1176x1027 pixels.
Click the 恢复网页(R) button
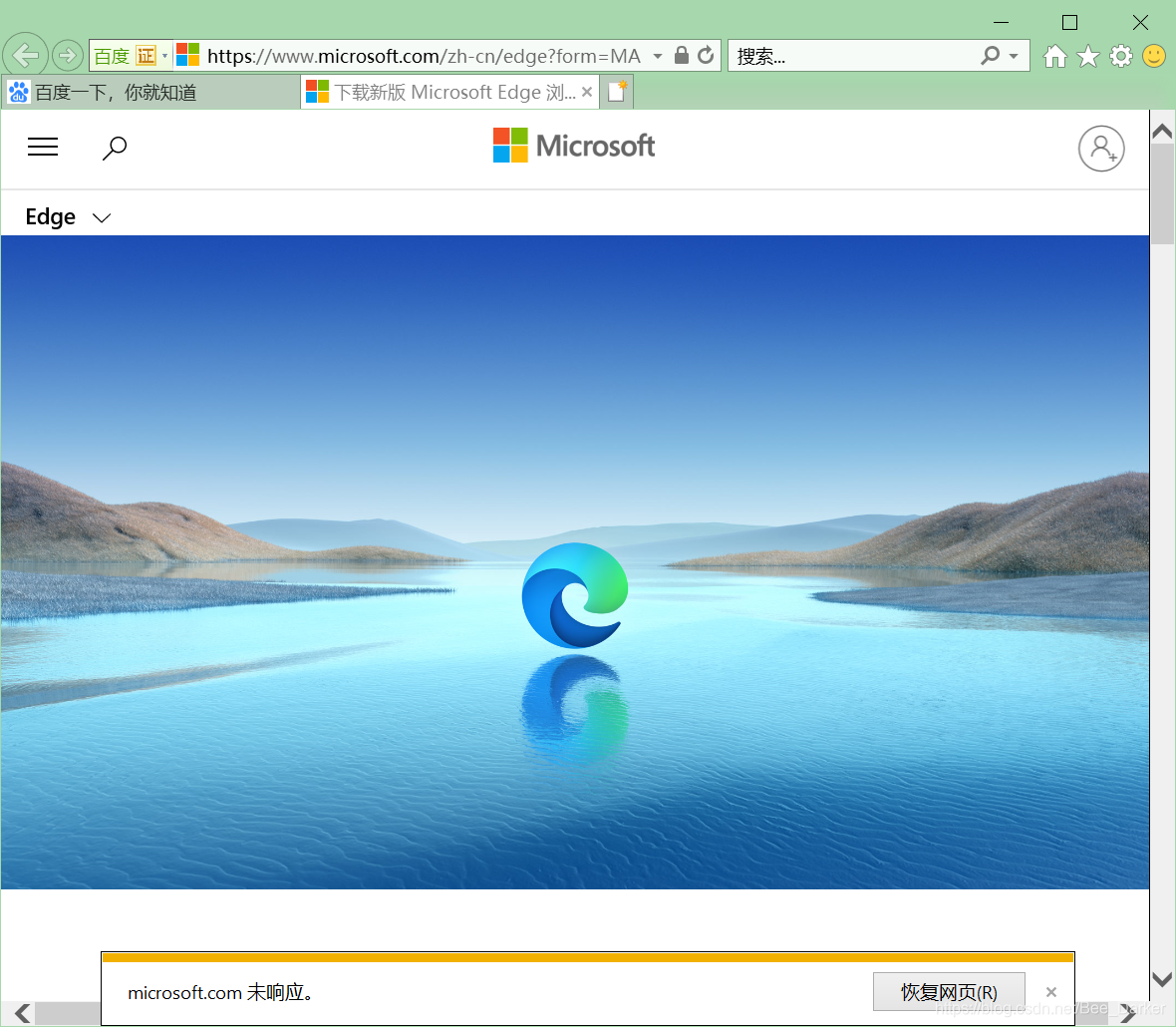(949, 992)
